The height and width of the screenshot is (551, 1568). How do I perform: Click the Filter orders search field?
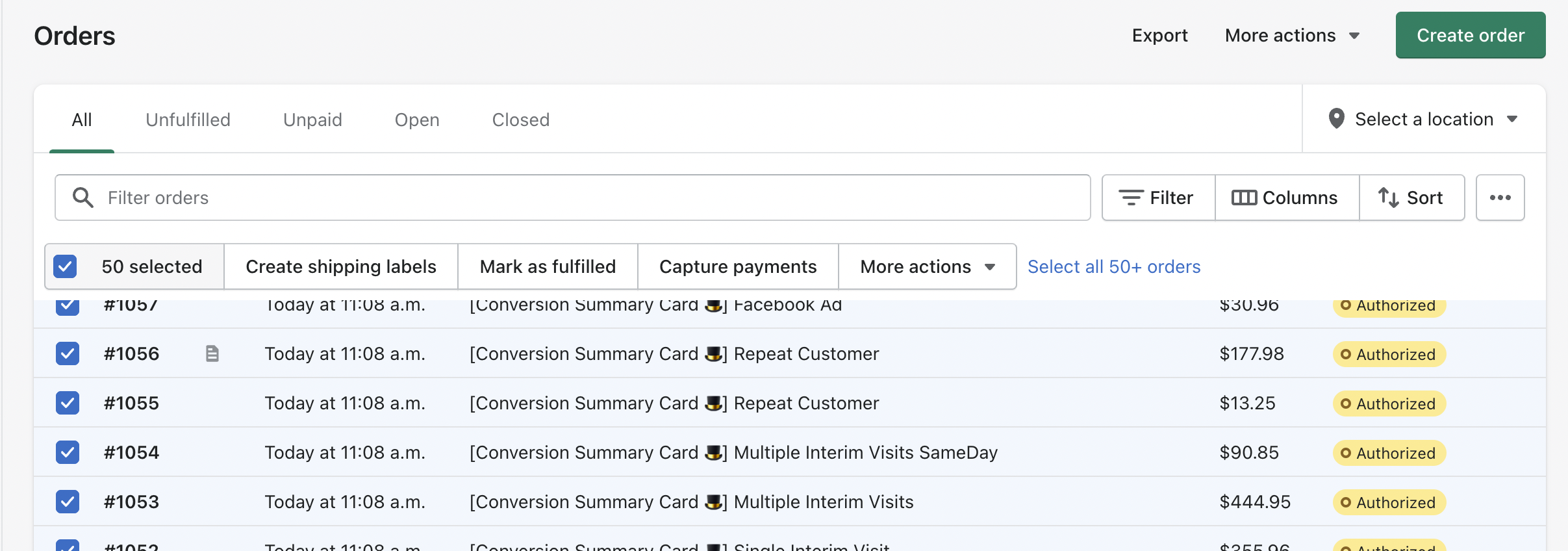pos(585,198)
